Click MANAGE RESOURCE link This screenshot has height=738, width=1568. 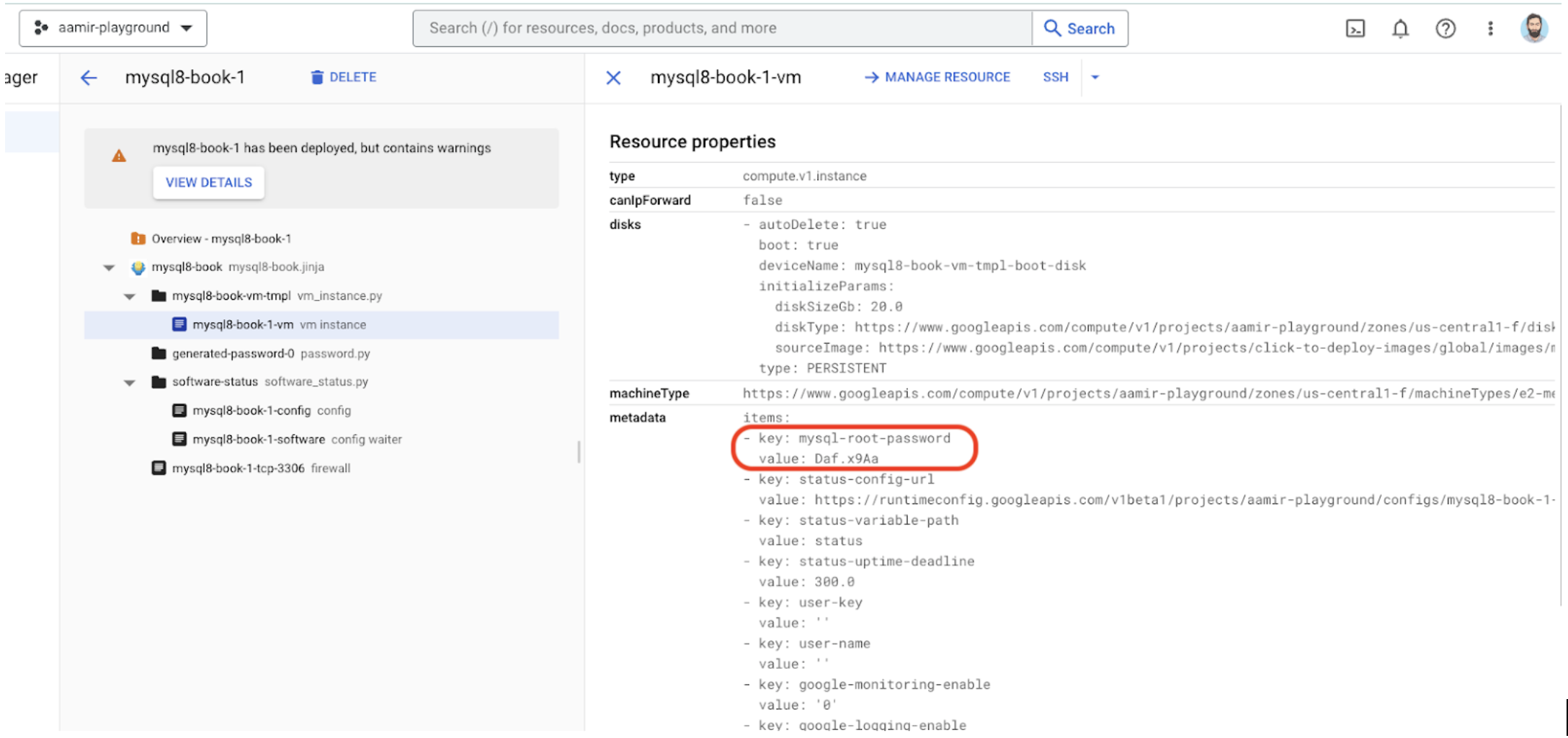pyautogui.click(x=937, y=77)
